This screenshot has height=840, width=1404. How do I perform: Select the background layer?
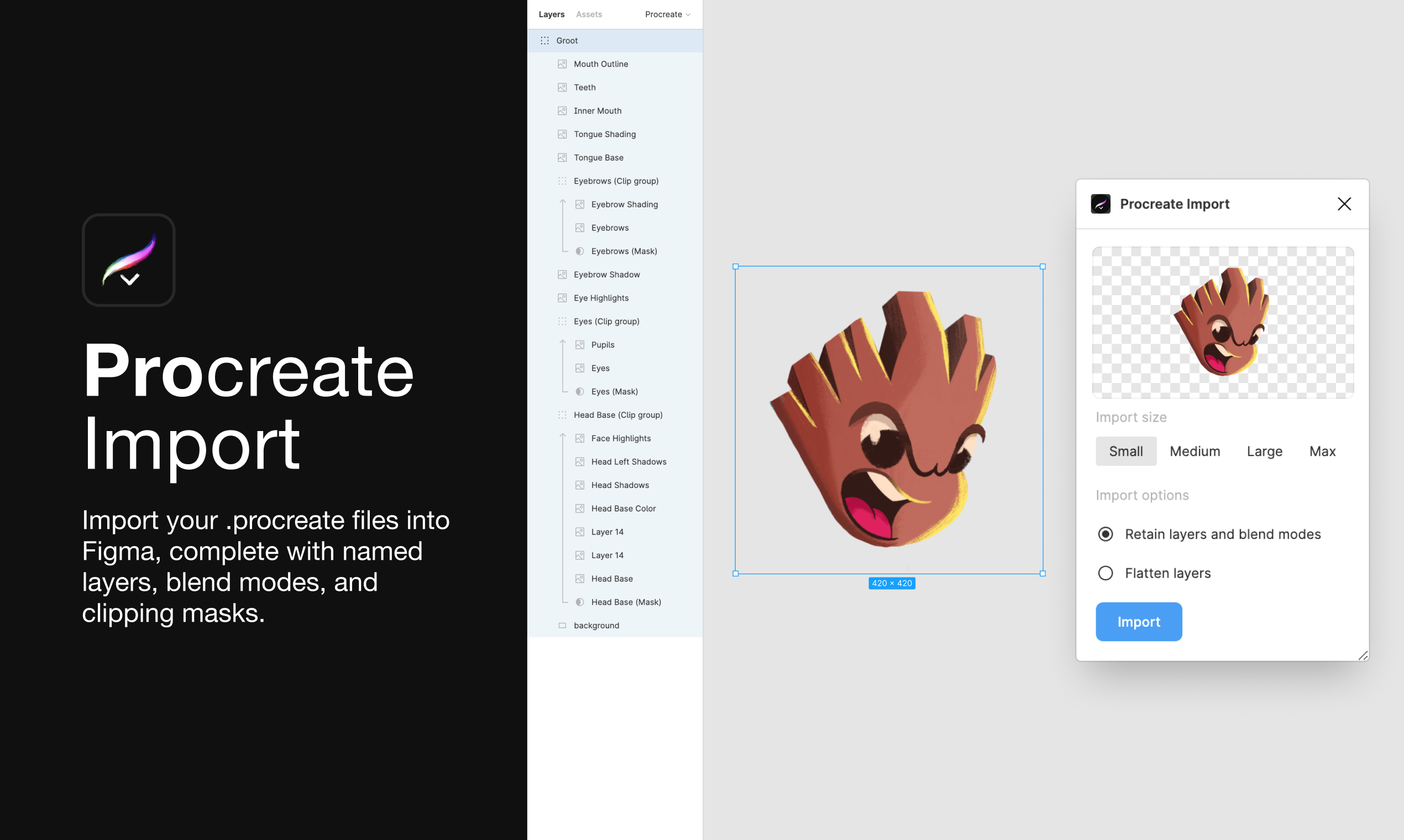615,626
